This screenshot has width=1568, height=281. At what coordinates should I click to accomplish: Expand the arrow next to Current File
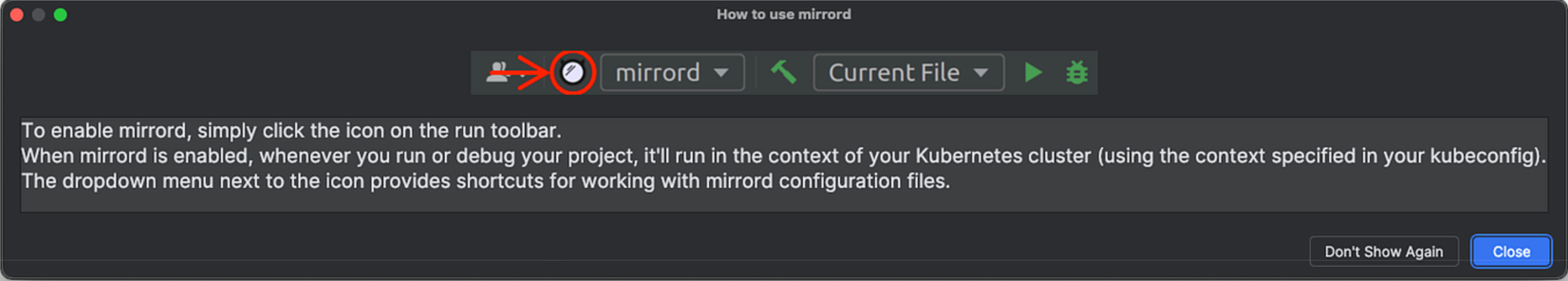click(980, 73)
